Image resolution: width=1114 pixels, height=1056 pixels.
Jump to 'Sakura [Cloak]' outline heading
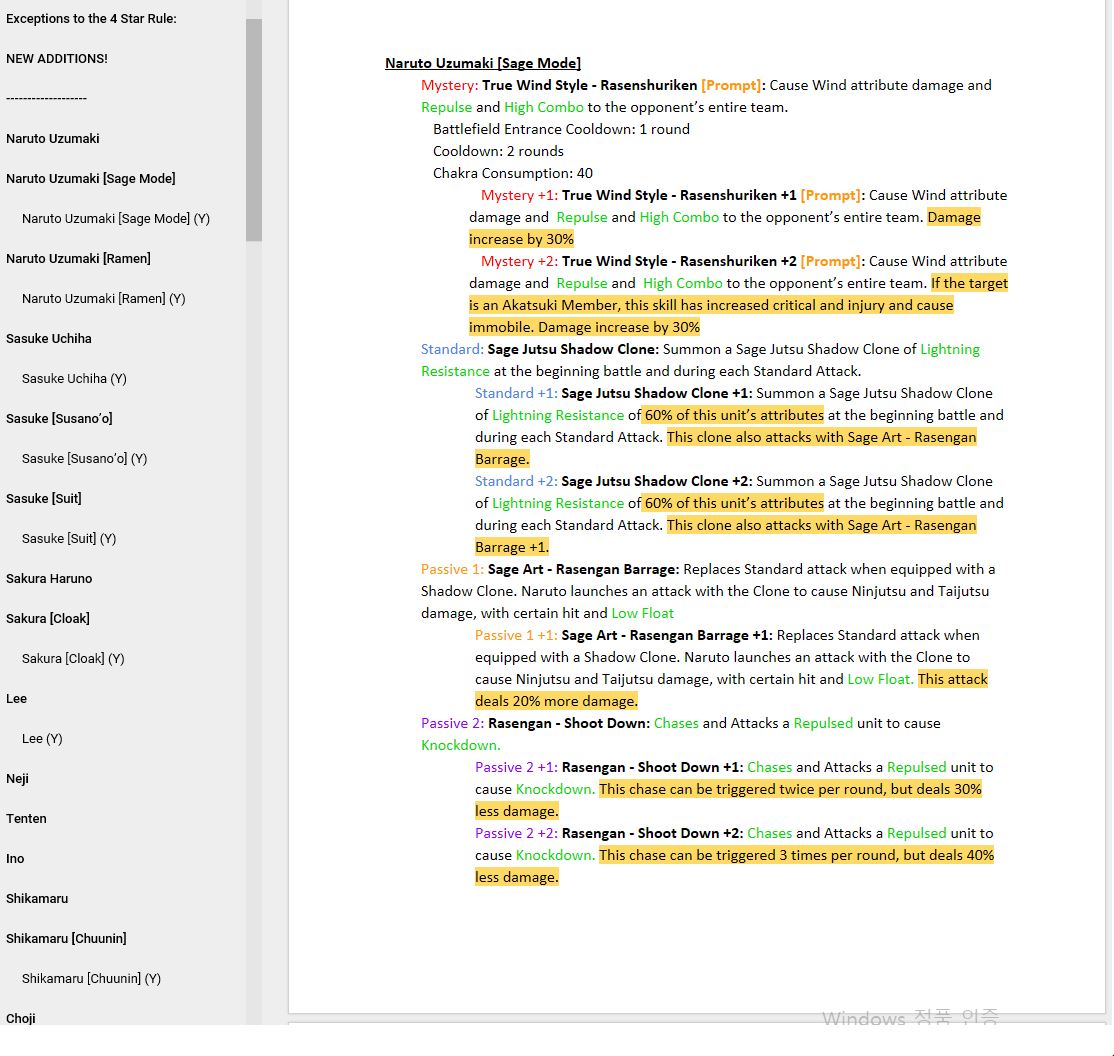tap(48, 619)
